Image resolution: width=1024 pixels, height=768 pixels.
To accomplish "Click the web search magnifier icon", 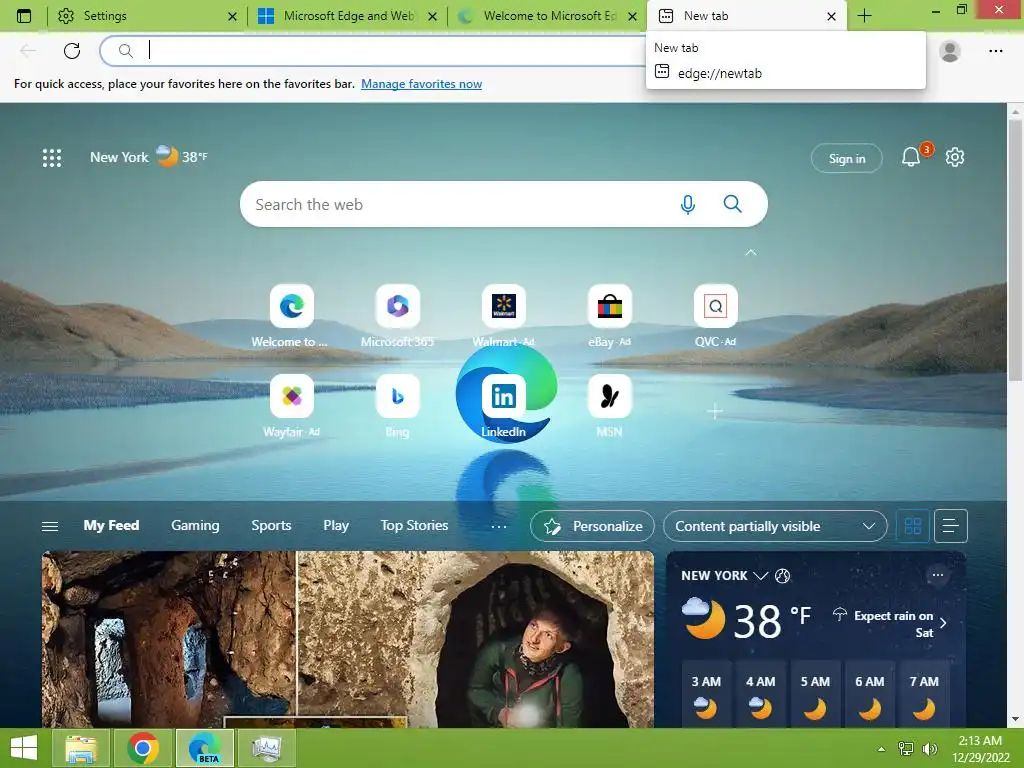I will coord(733,204).
